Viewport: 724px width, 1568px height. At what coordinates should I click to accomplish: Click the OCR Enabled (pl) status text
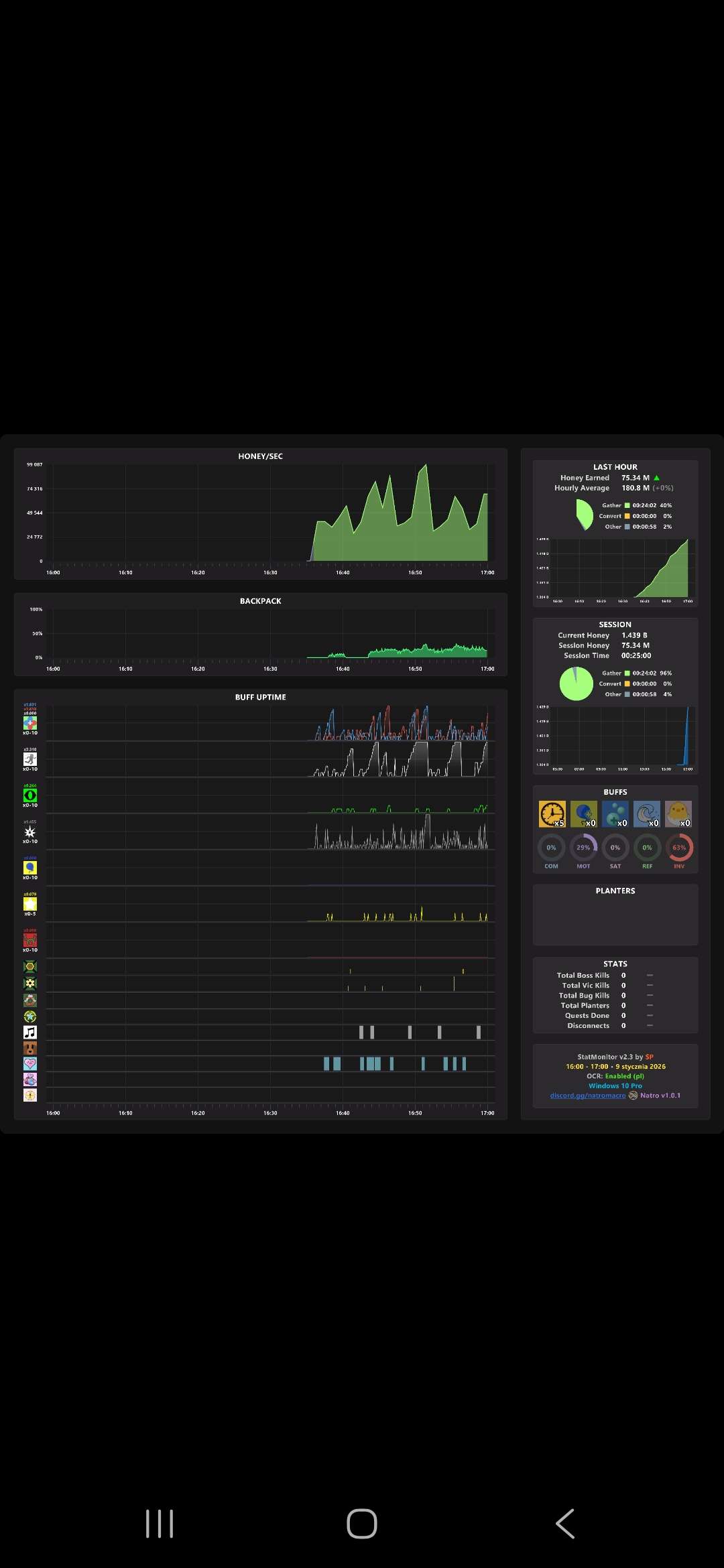[x=615, y=1076]
